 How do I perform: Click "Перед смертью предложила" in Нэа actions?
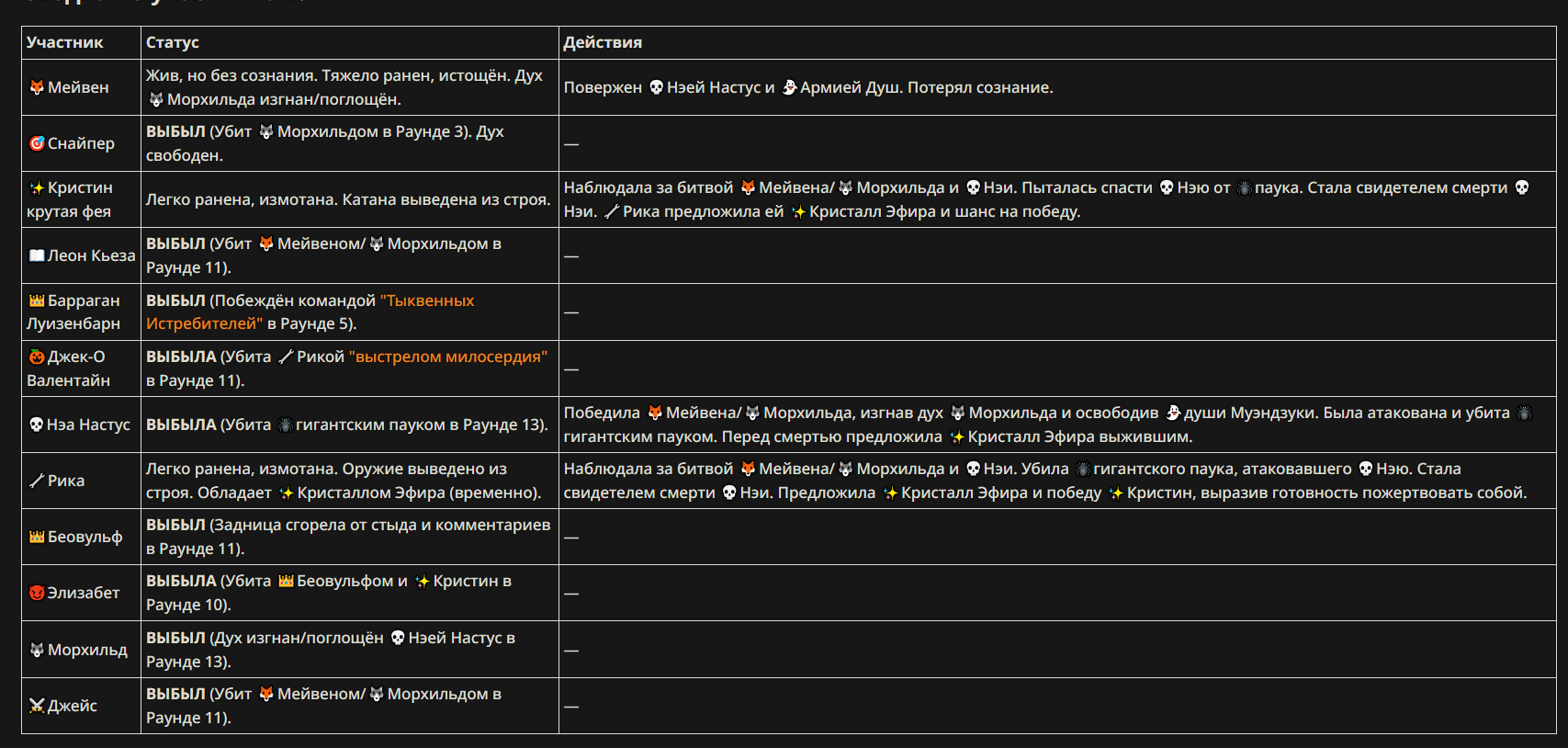point(832,436)
